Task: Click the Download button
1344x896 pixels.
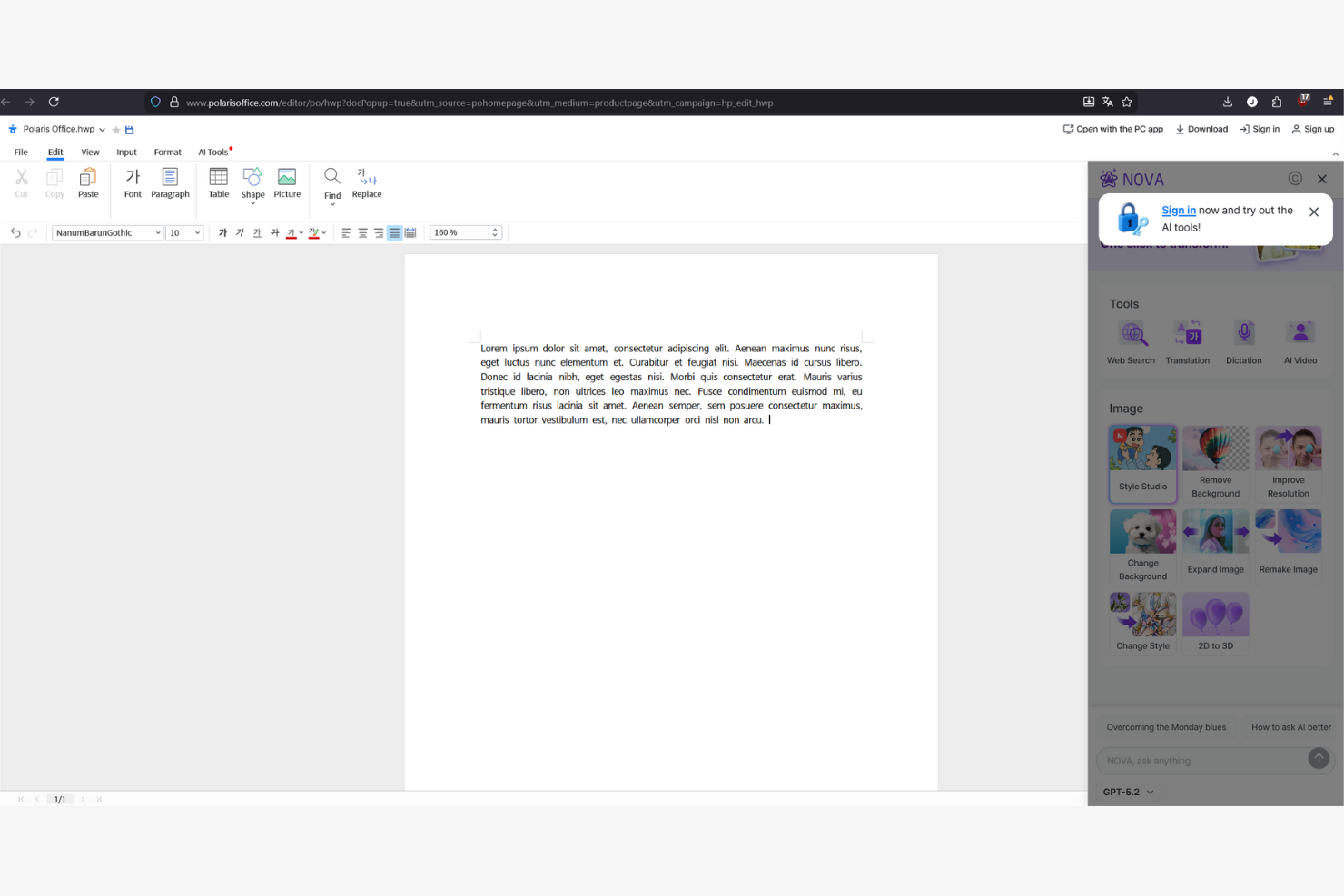Action: (1201, 129)
